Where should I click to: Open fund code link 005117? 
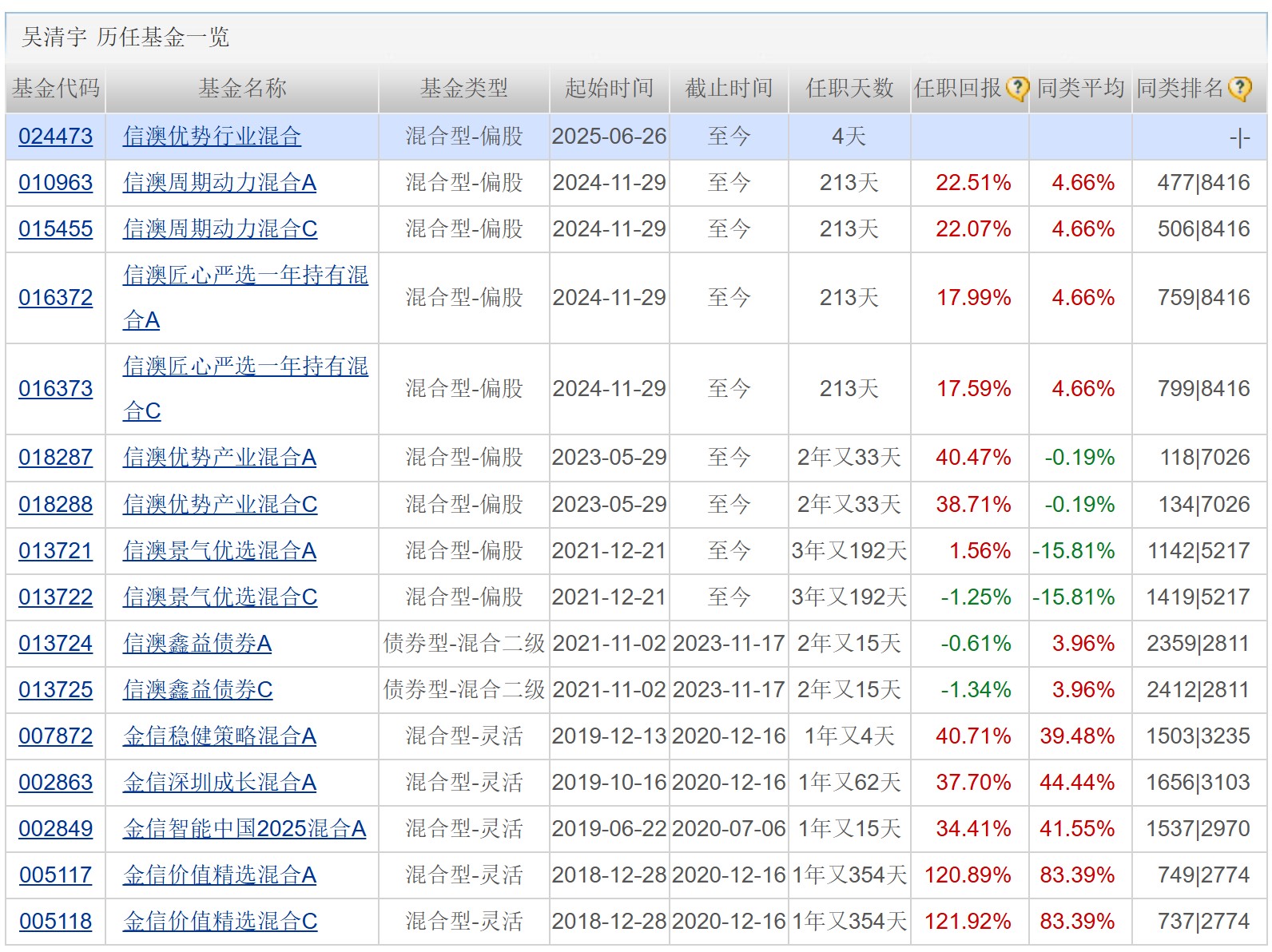(x=55, y=875)
